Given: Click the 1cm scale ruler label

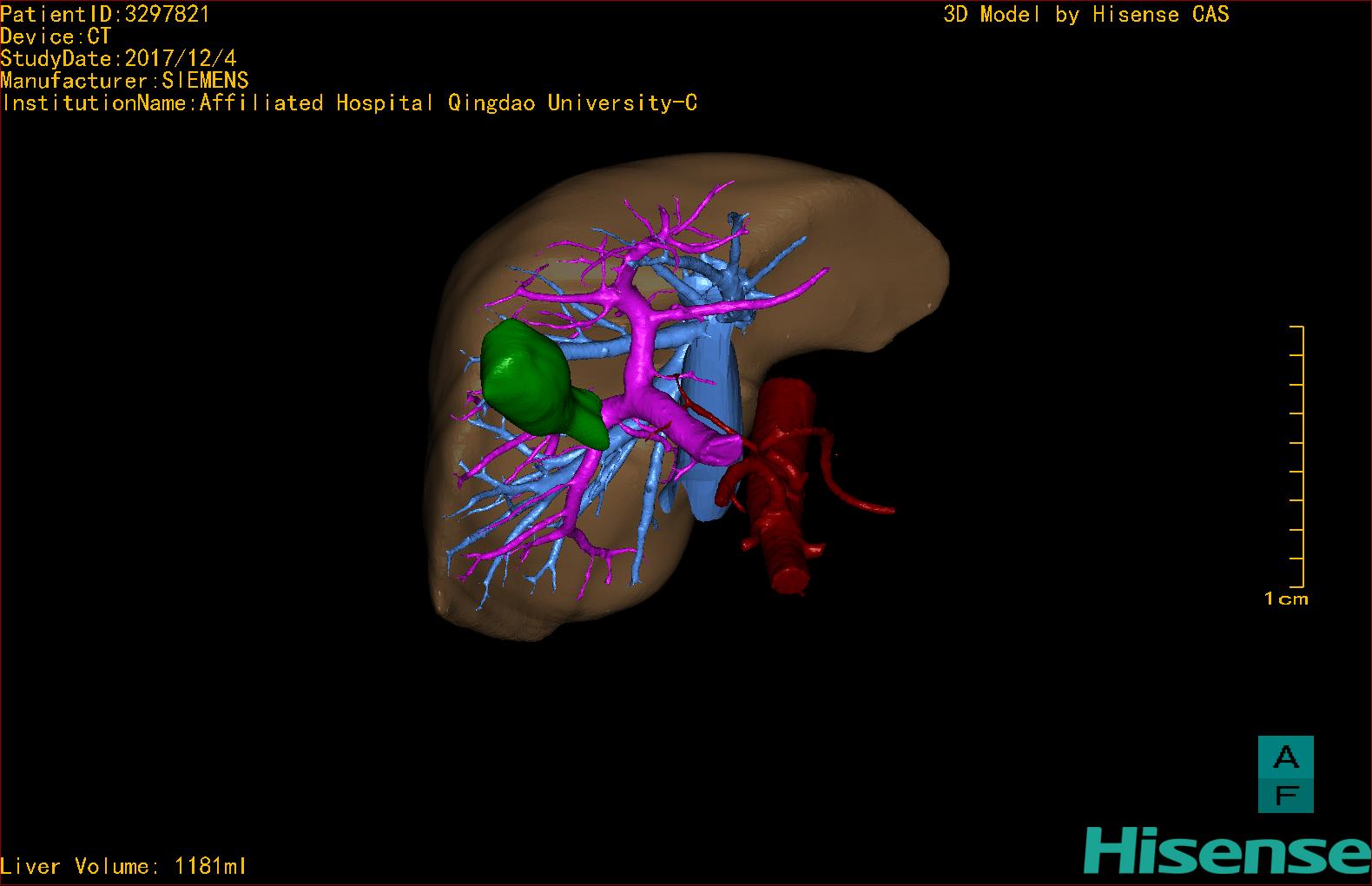Looking at the screenshot, I should click(x=1286, y=598).
